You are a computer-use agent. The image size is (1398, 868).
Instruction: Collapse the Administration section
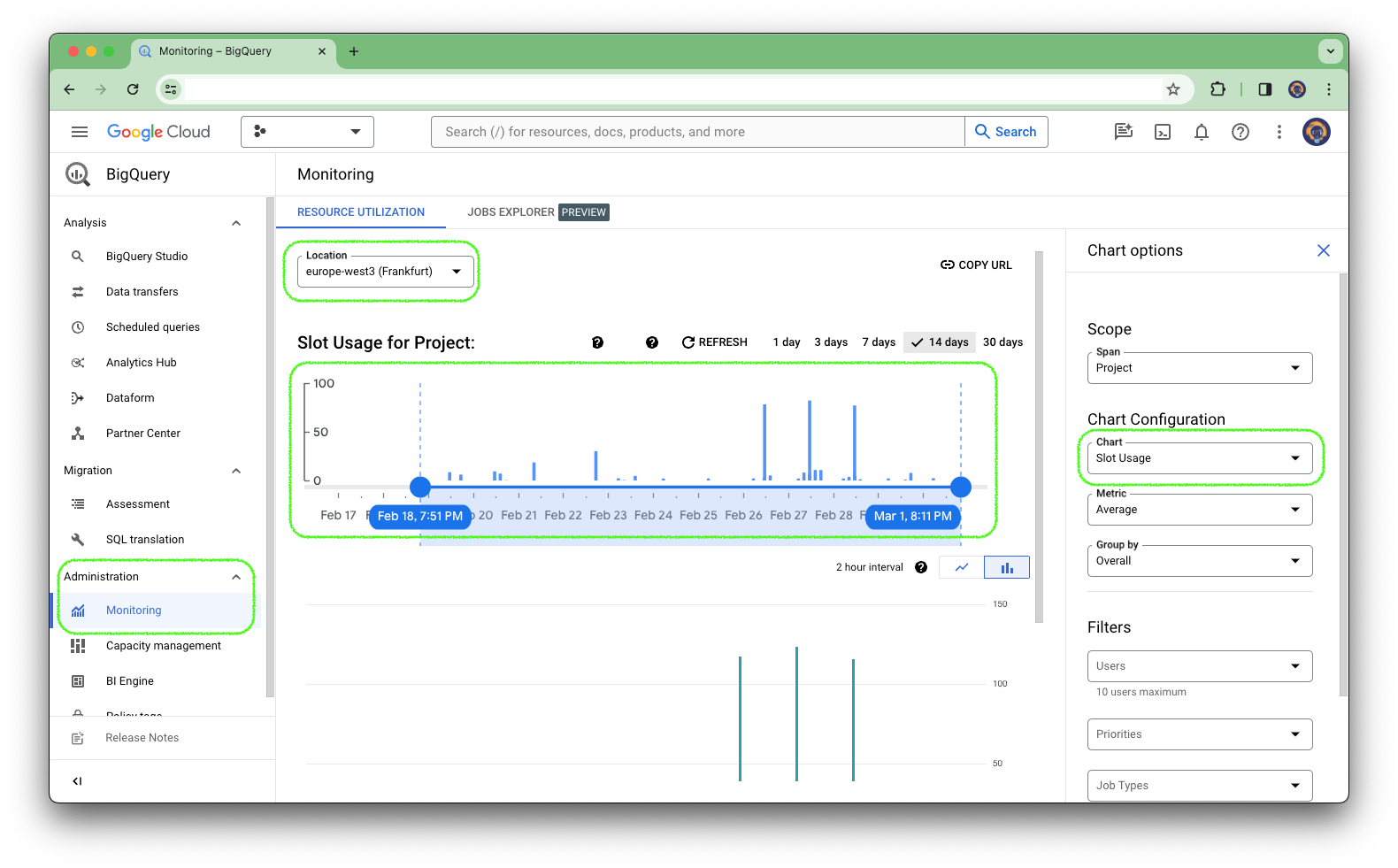click(236, 577)
